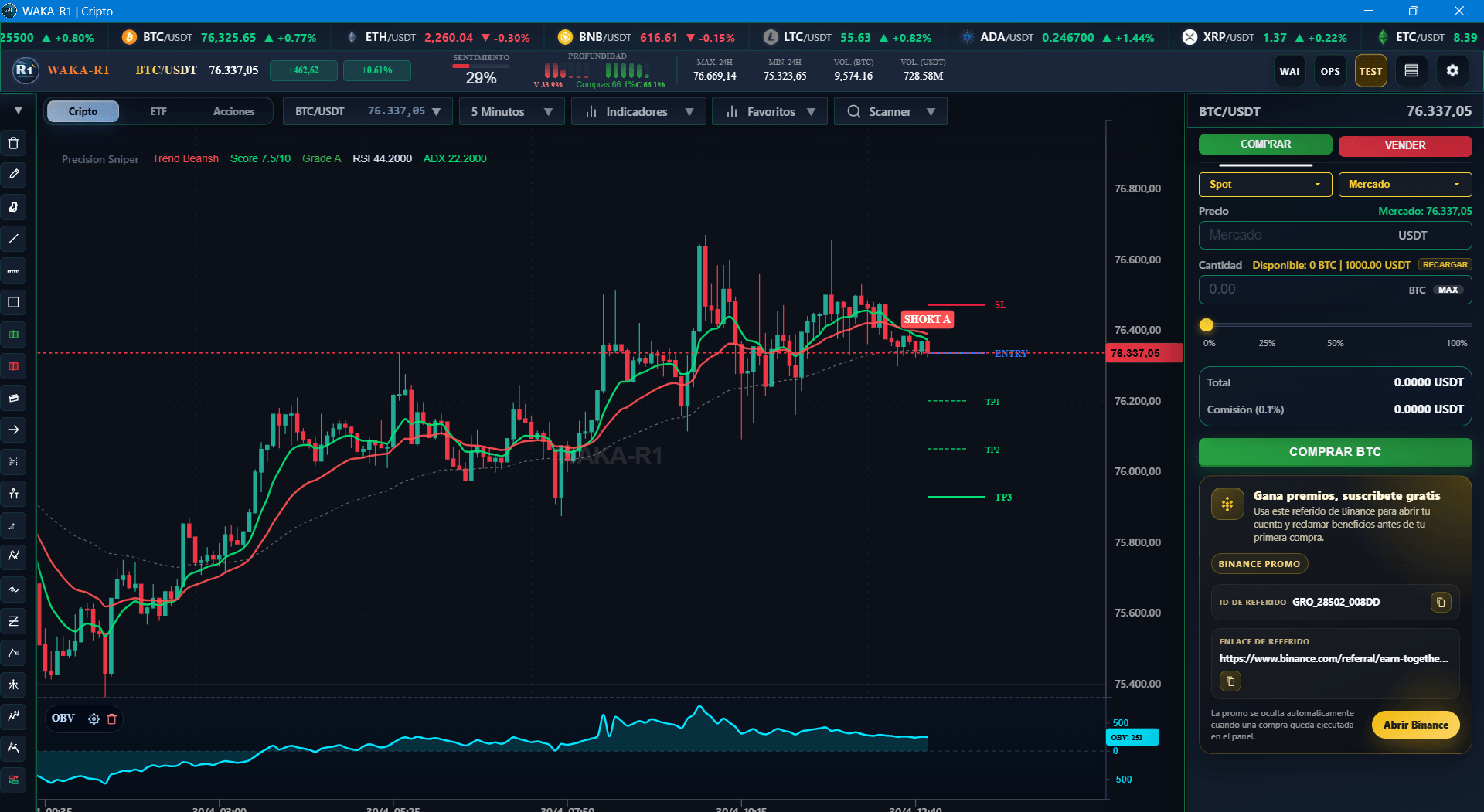This screenshot has height=812, width=1484.
Task: Open the Mercado order type dropdown
Action: [1404, 184]
